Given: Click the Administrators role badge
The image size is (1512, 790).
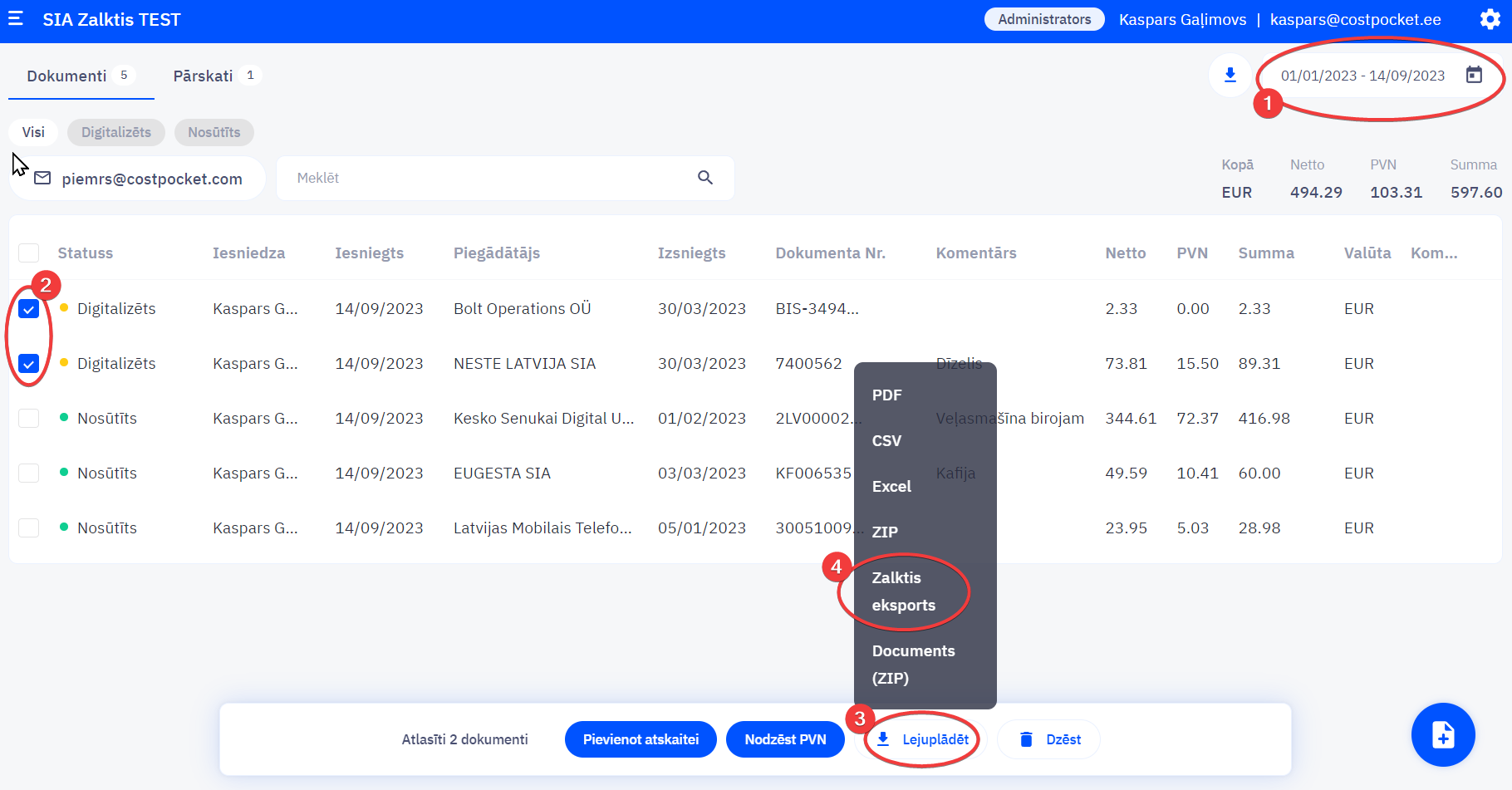Looking at the screenshot, I should (x=1044, y=19).
